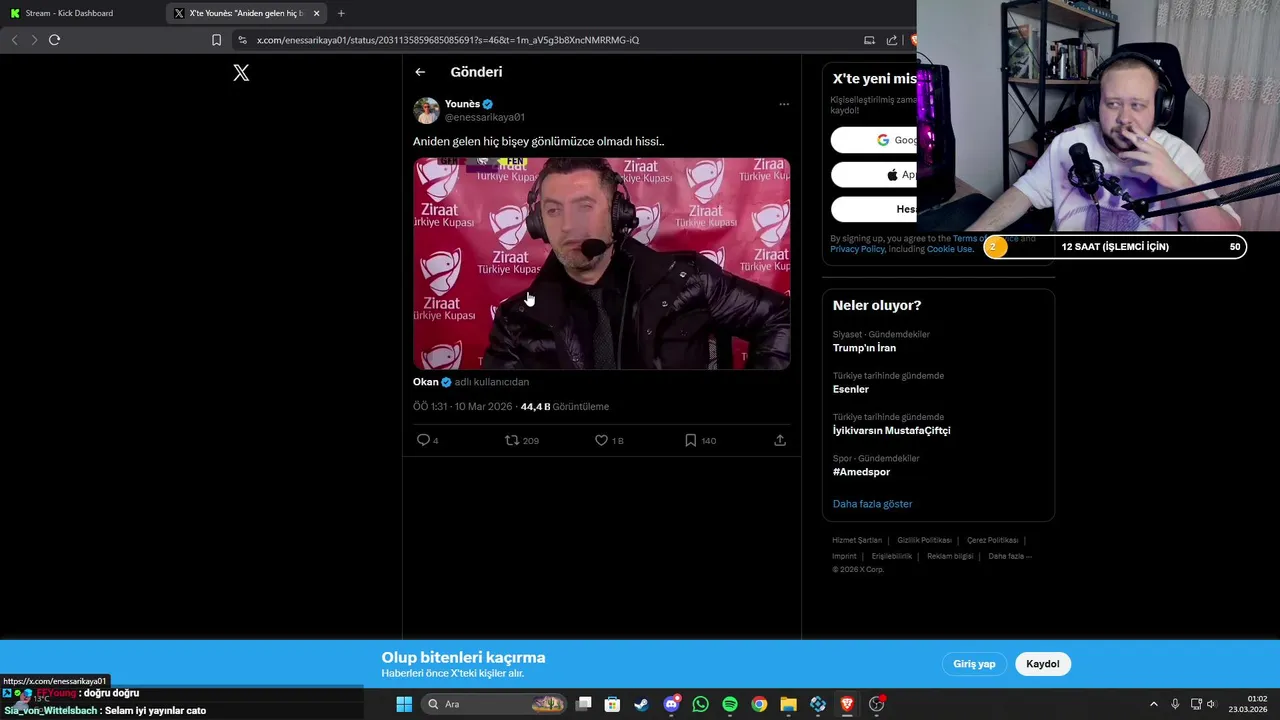Click the install app icon in address bar
1280x720 pixels.
click(869, 40)
